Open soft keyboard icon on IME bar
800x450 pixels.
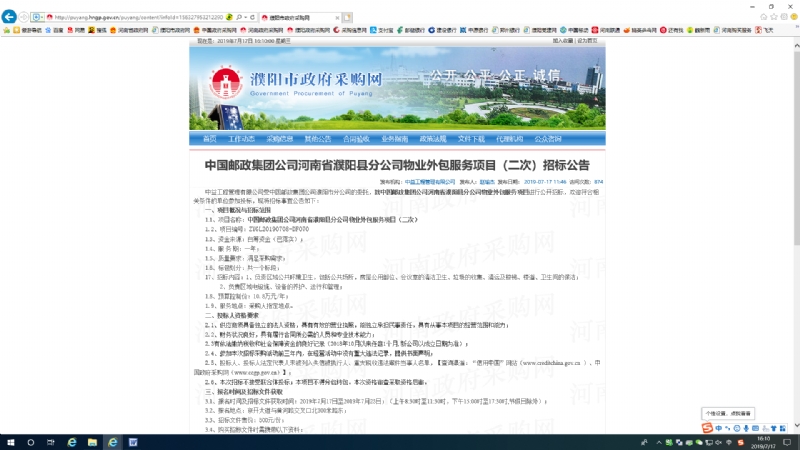click(x=755, y=428)
